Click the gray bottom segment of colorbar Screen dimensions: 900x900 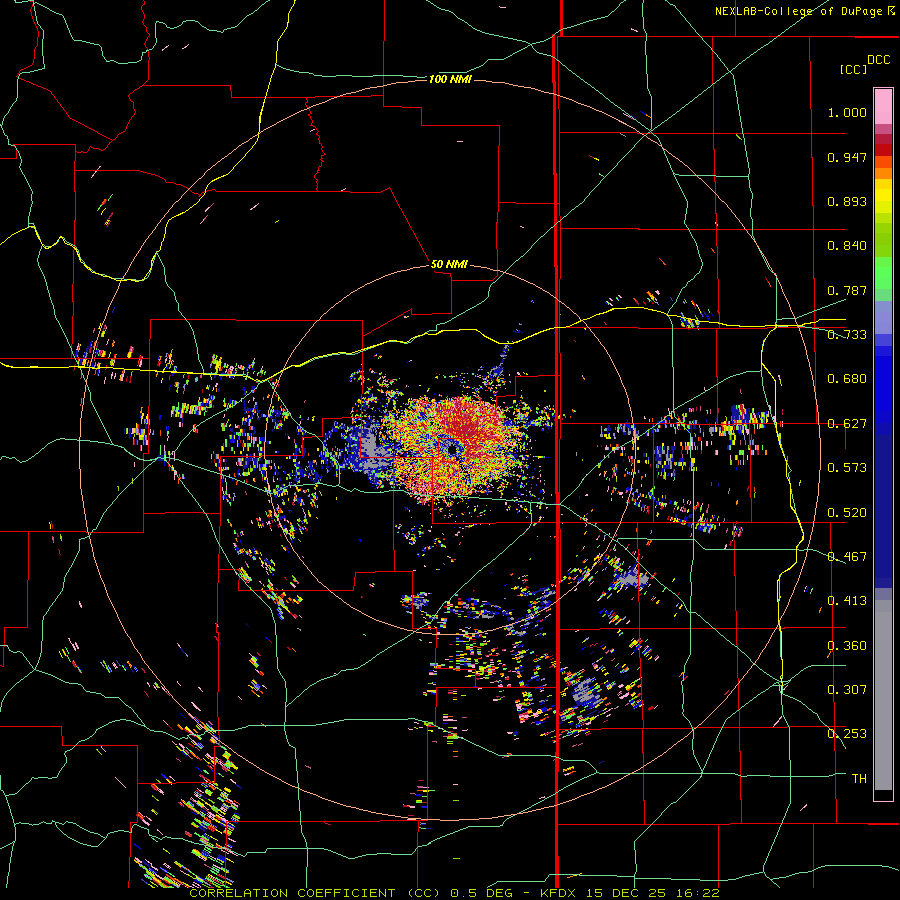tap(883, 695)
